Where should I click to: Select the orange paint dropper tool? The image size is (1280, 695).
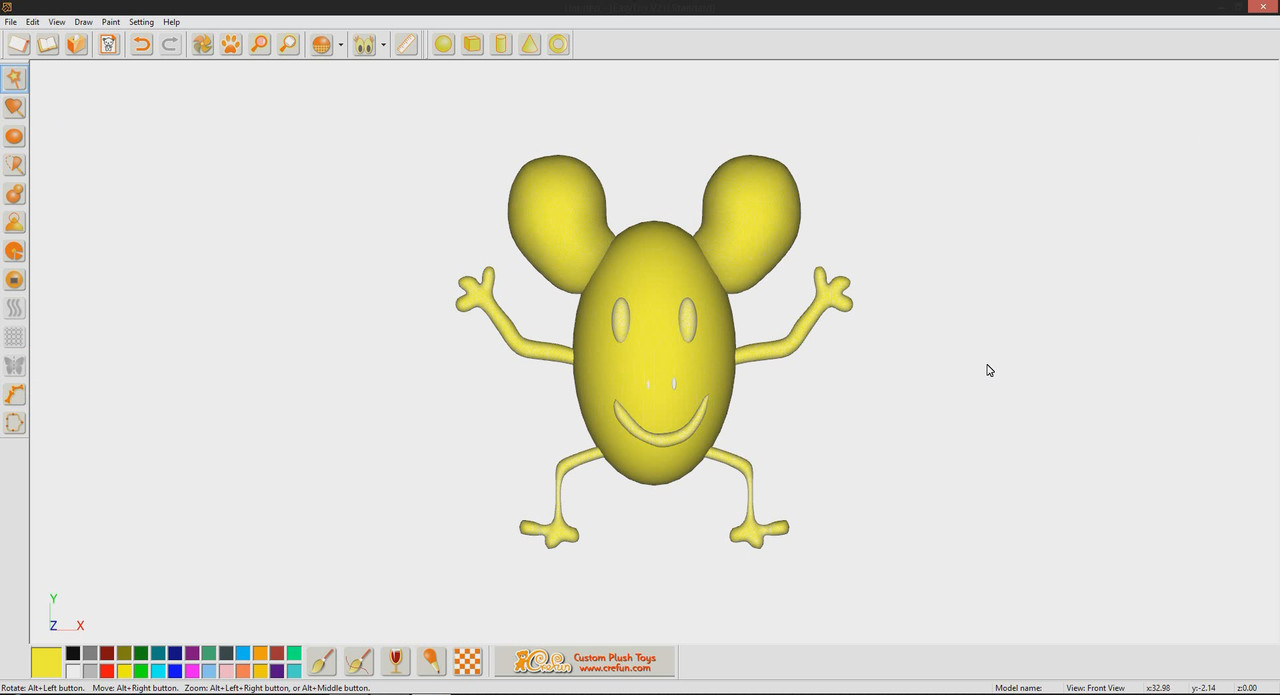[x=431, y=661]
